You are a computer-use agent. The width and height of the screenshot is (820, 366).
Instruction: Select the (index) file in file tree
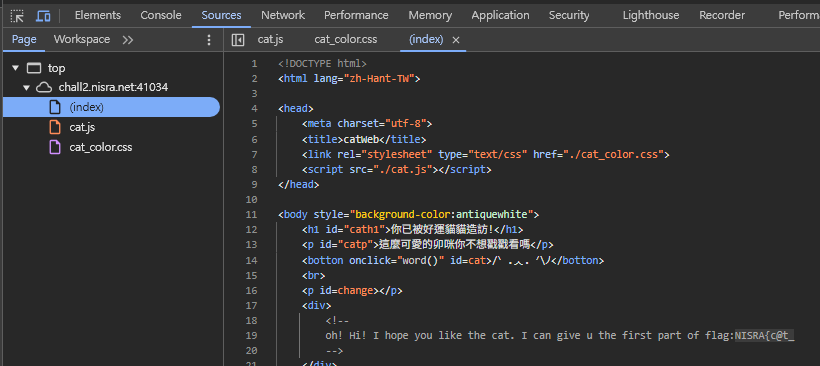click(111, 107)
